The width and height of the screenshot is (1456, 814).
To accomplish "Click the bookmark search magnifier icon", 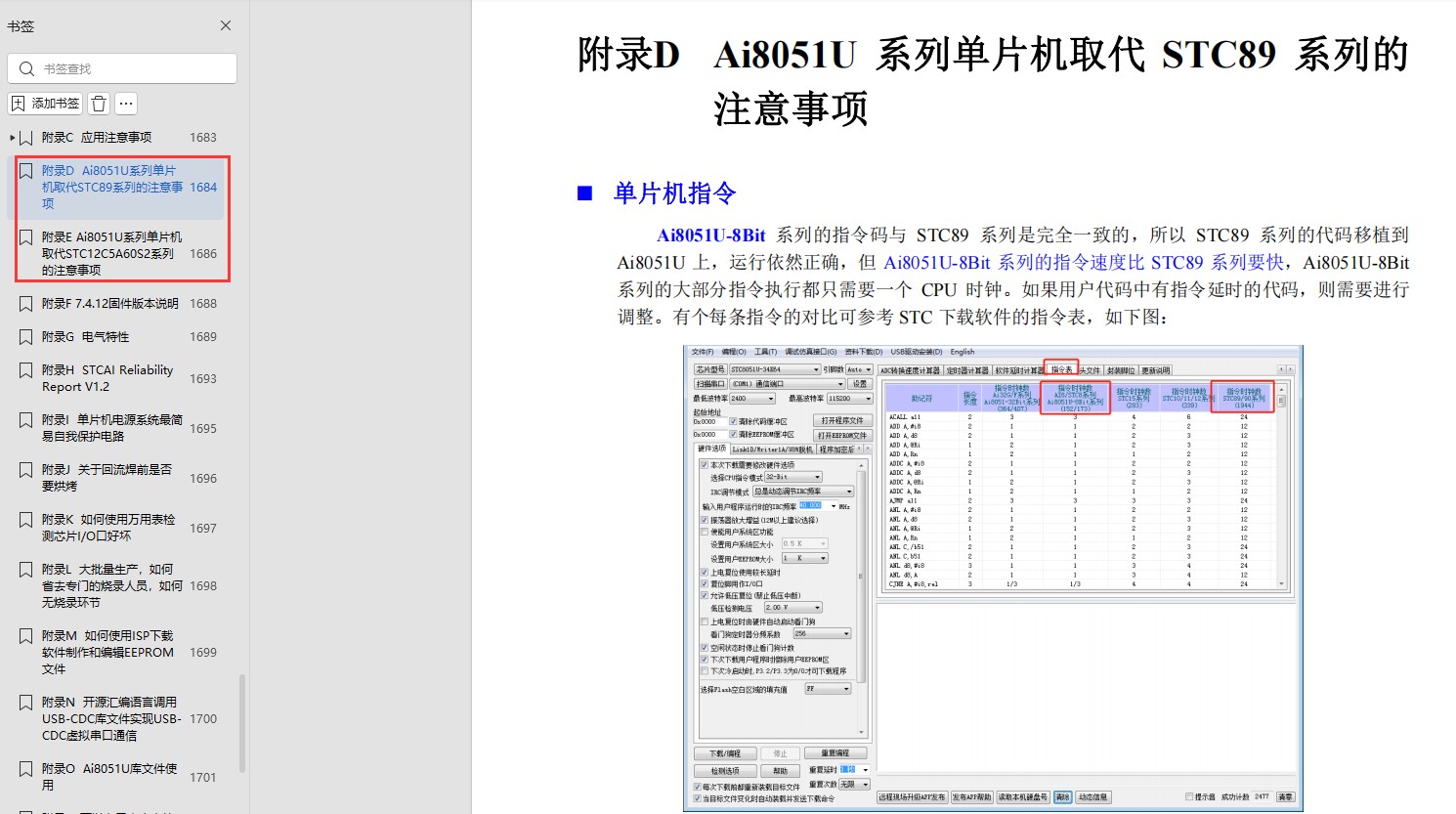I will pos(26,68).
